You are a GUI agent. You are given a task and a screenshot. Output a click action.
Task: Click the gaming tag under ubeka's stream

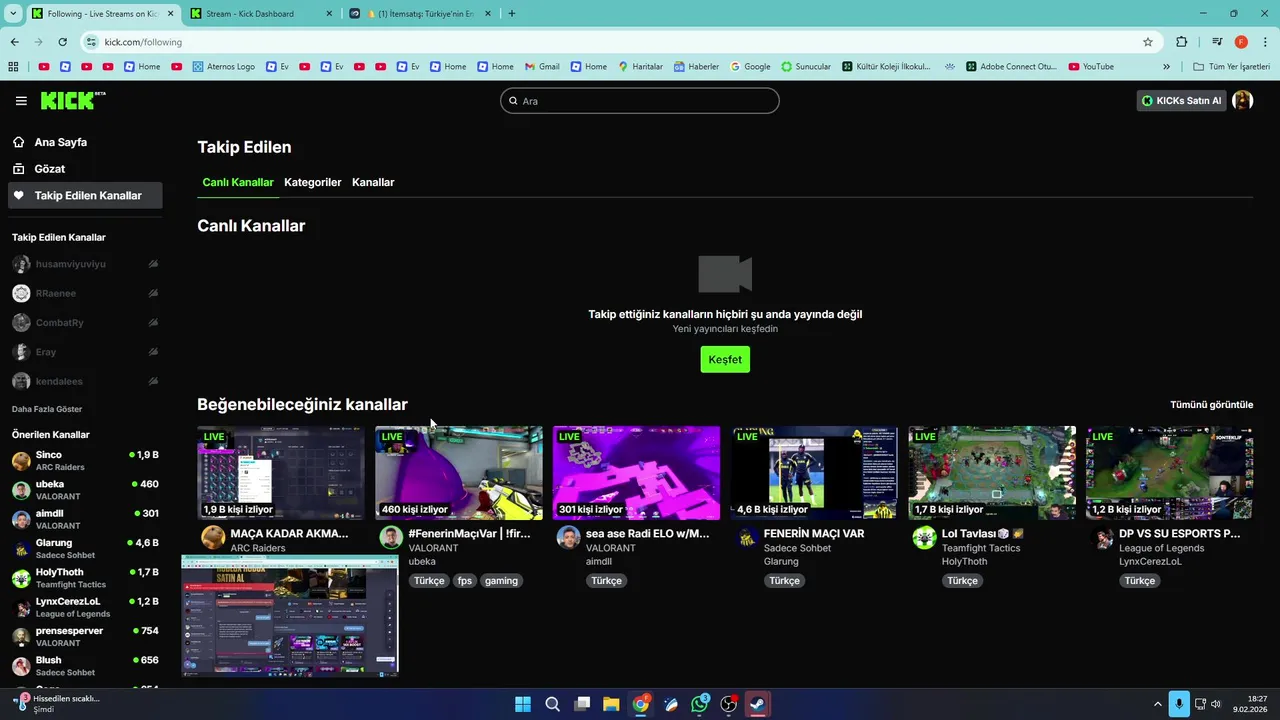point(502,581)
